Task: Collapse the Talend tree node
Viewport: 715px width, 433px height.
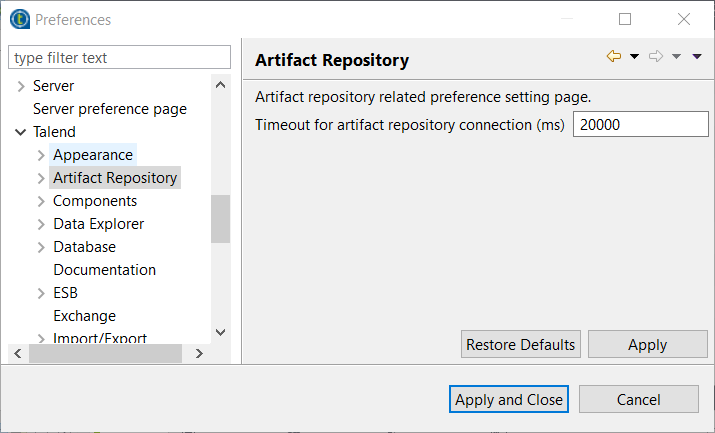Action: pyautogui.click(x=21, y=132)
